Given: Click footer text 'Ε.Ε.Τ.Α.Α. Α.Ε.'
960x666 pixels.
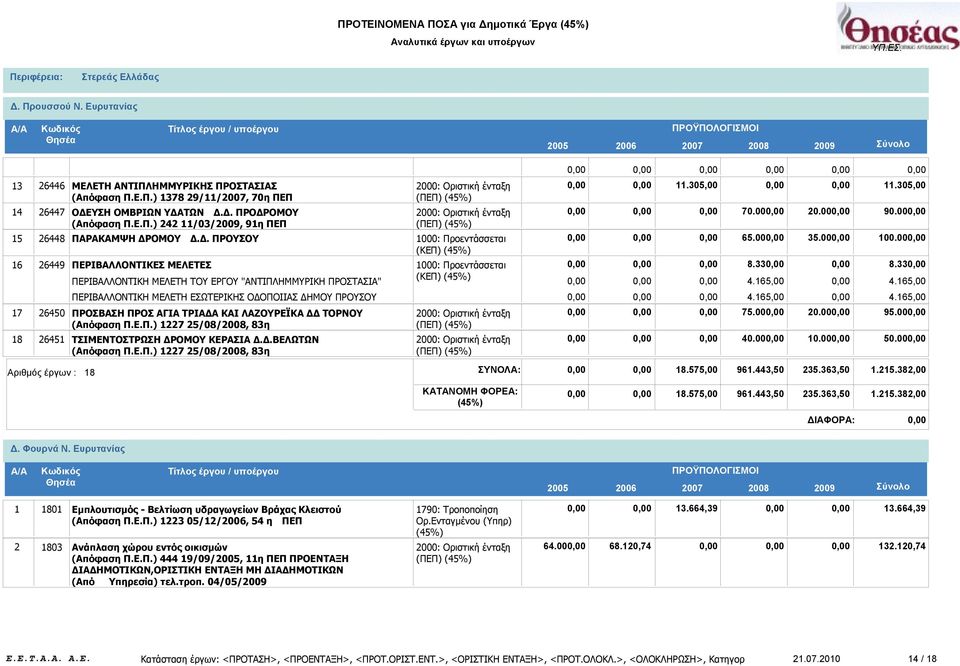Looking at the screenshot, I should point(48,659).
